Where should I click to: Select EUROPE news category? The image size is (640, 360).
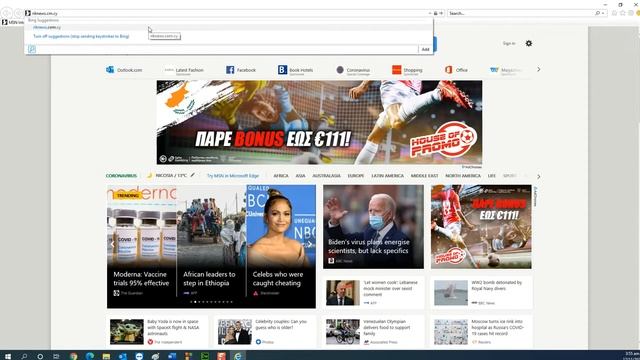tap(356, 176)
